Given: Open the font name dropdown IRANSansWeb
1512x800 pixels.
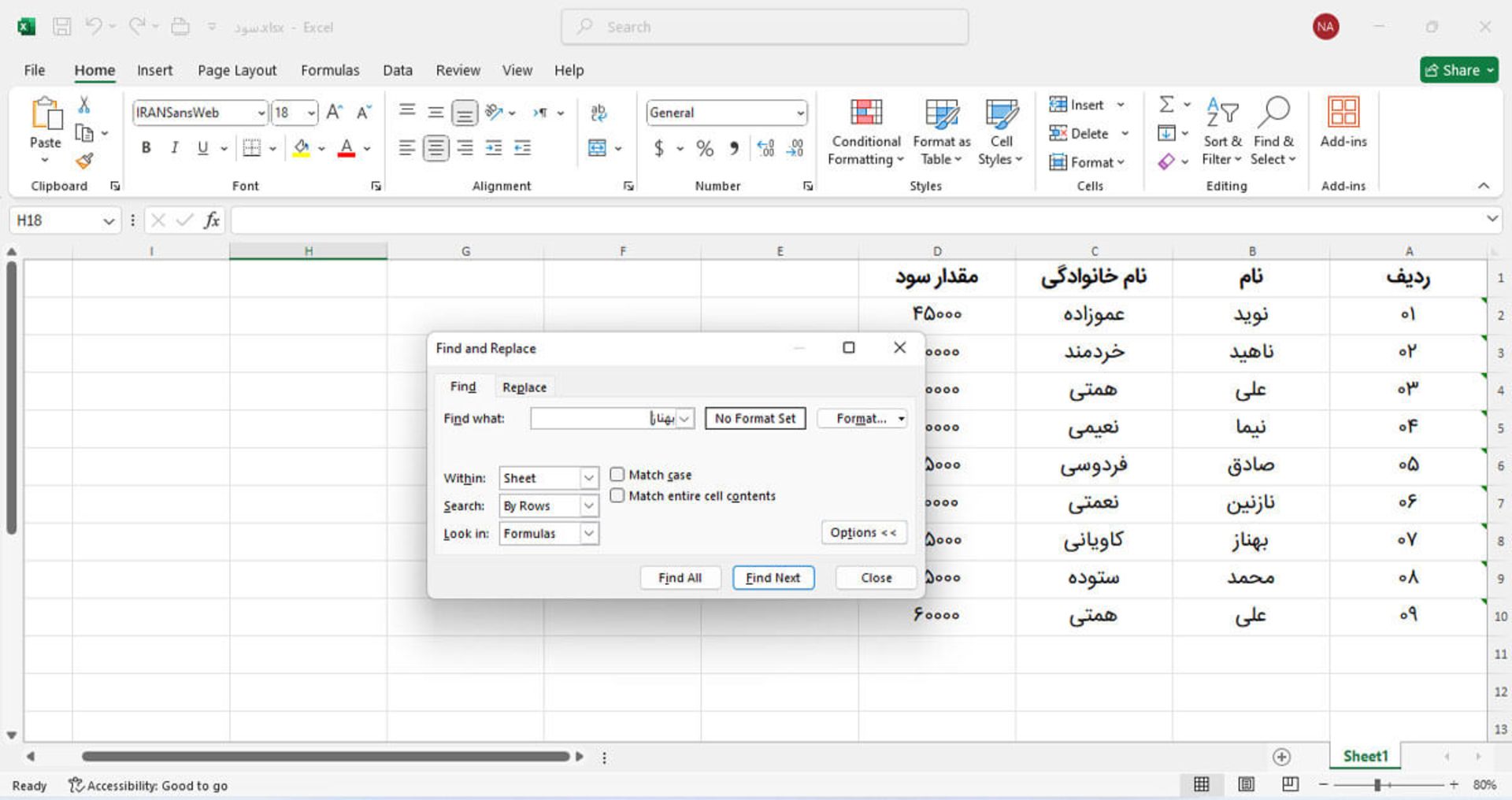Looking at the screenshot, I should click(x=261, y=113).
